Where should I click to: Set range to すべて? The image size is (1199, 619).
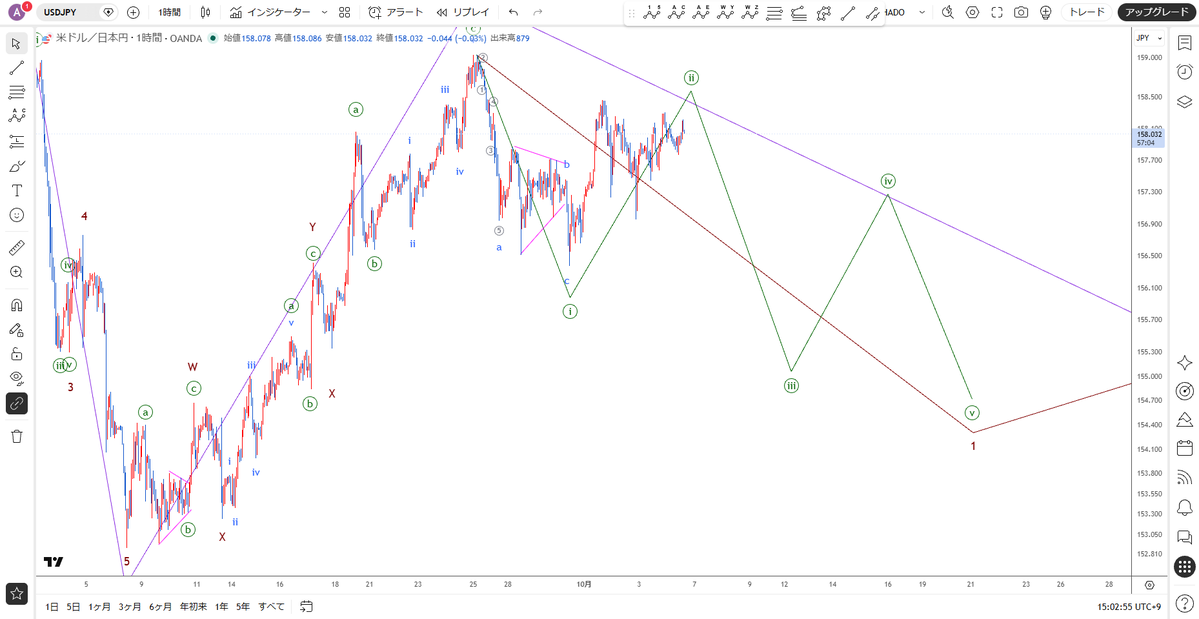271,607
